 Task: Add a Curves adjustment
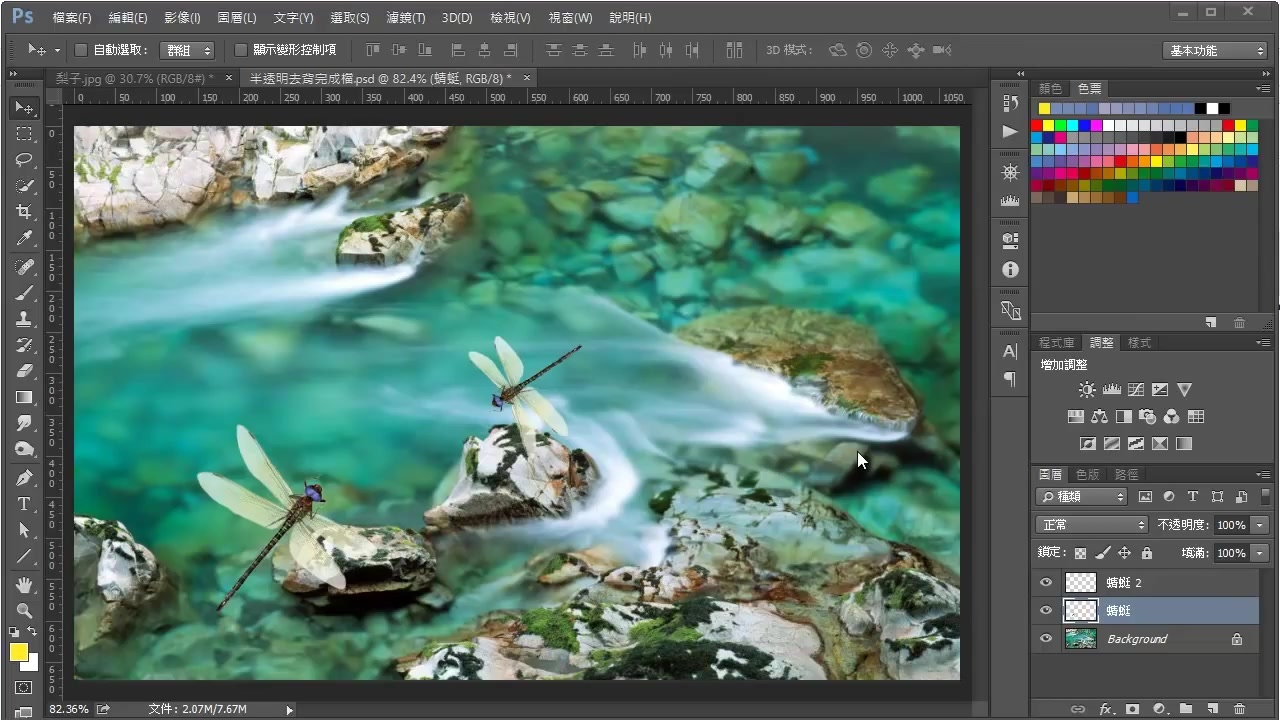pyautogui.click(x=1136, y=389)
